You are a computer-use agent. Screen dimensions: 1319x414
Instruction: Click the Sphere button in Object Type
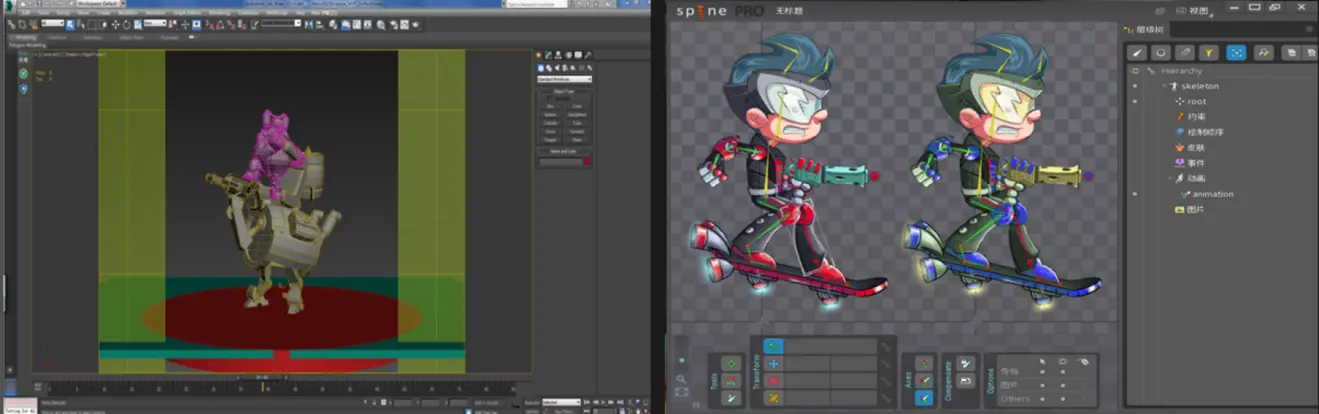point(549,115)
